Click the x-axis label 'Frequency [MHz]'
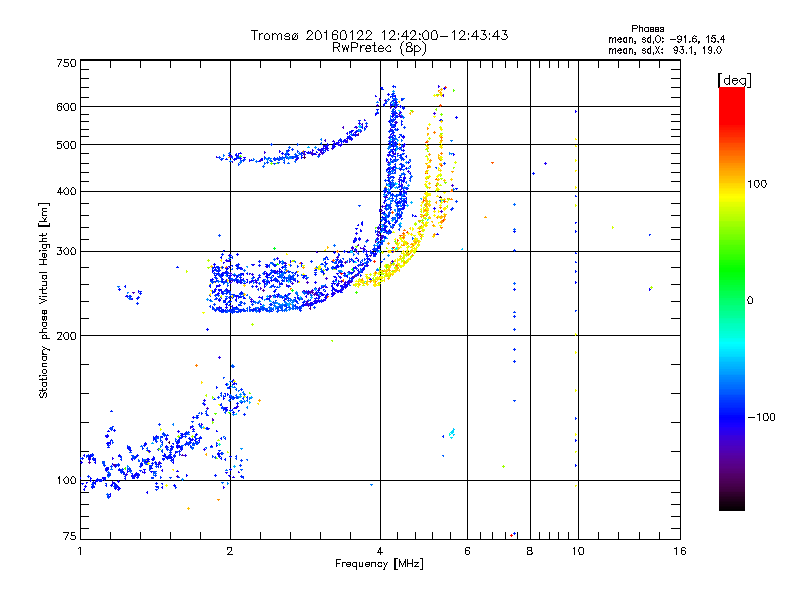 379,564
